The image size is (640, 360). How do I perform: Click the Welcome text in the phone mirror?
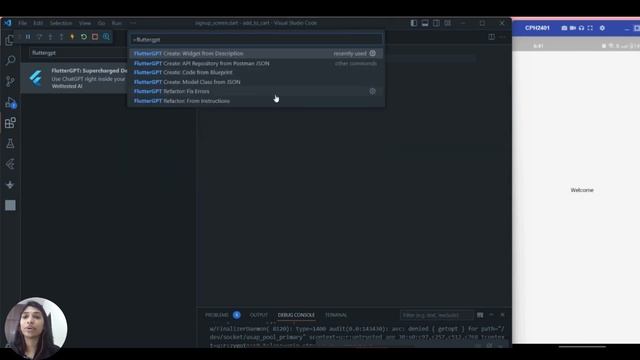point(582,190)
